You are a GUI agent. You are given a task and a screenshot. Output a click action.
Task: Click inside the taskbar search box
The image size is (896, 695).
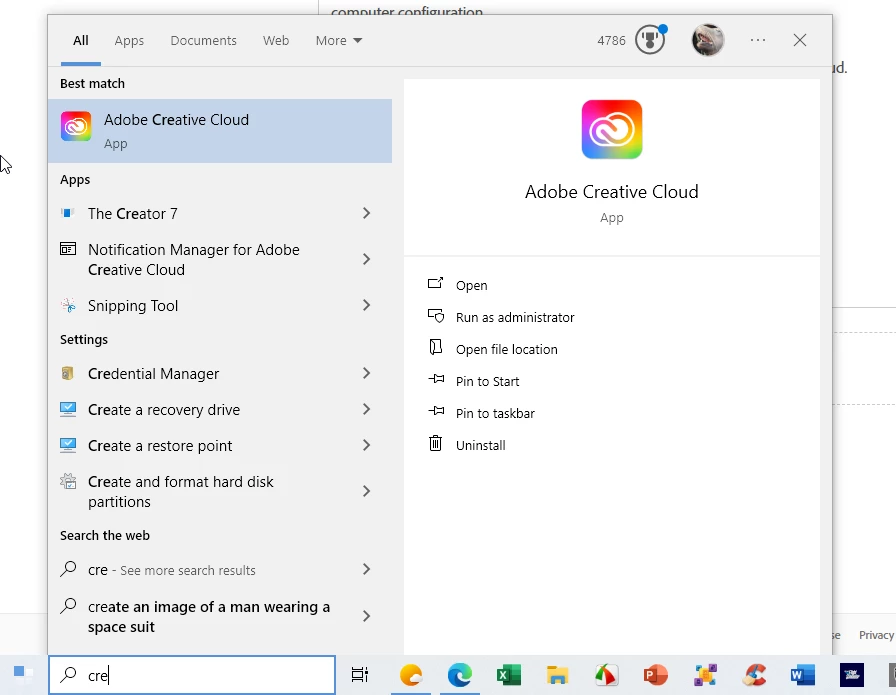(192, 675)
